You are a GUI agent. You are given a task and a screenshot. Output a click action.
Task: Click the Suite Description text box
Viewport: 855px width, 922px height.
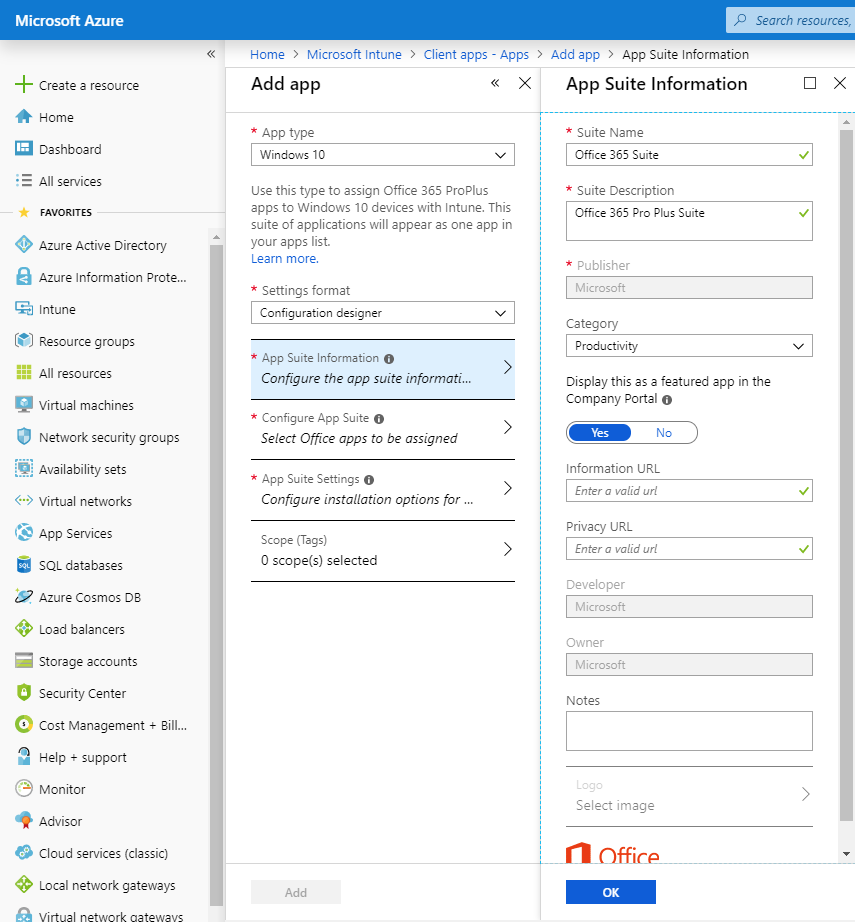(689, 221)
